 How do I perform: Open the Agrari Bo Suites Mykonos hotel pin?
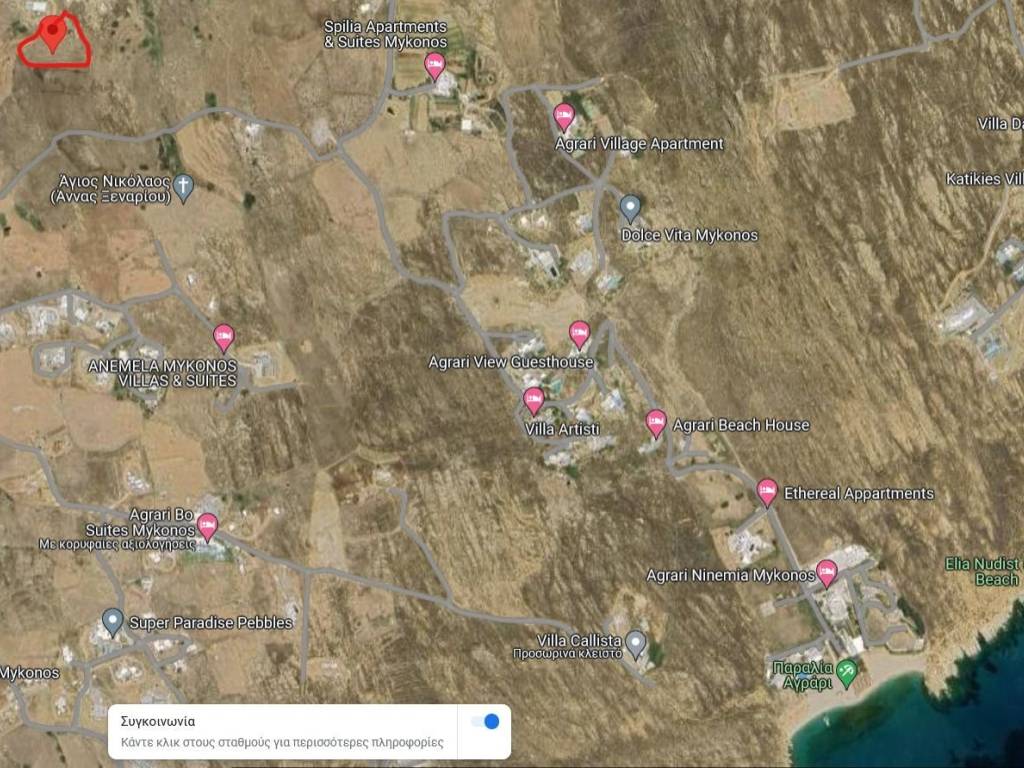207,526
